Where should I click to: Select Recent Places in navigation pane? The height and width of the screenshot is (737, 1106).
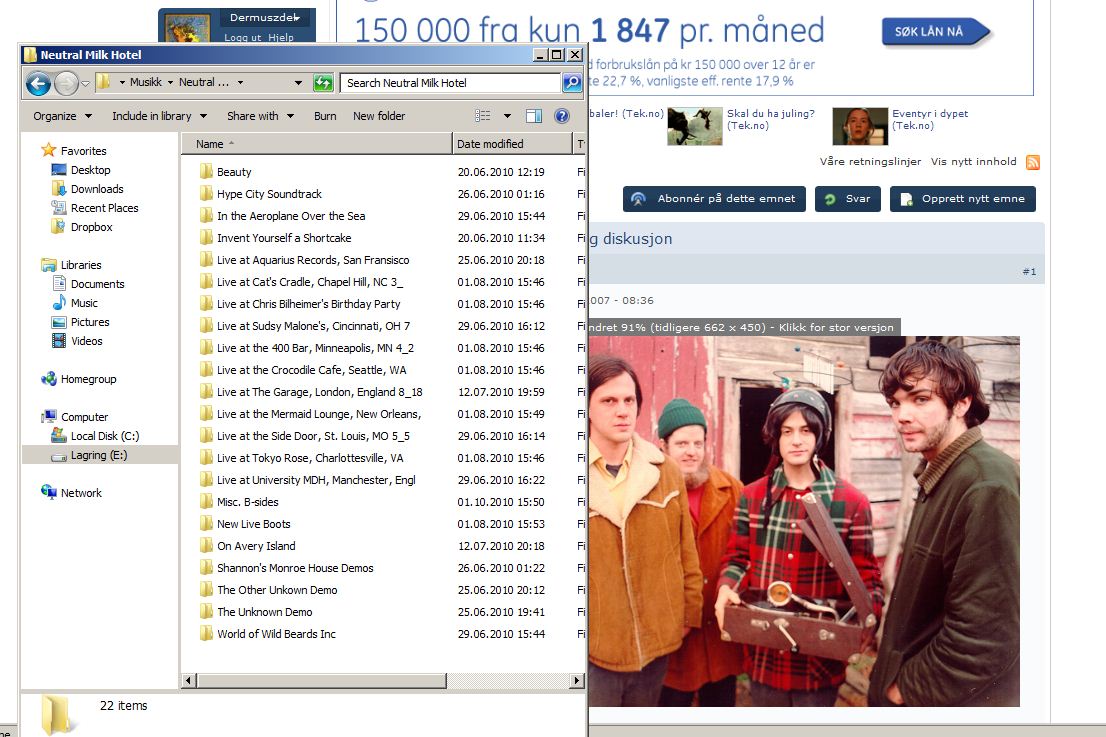click(x=104, y=208)
